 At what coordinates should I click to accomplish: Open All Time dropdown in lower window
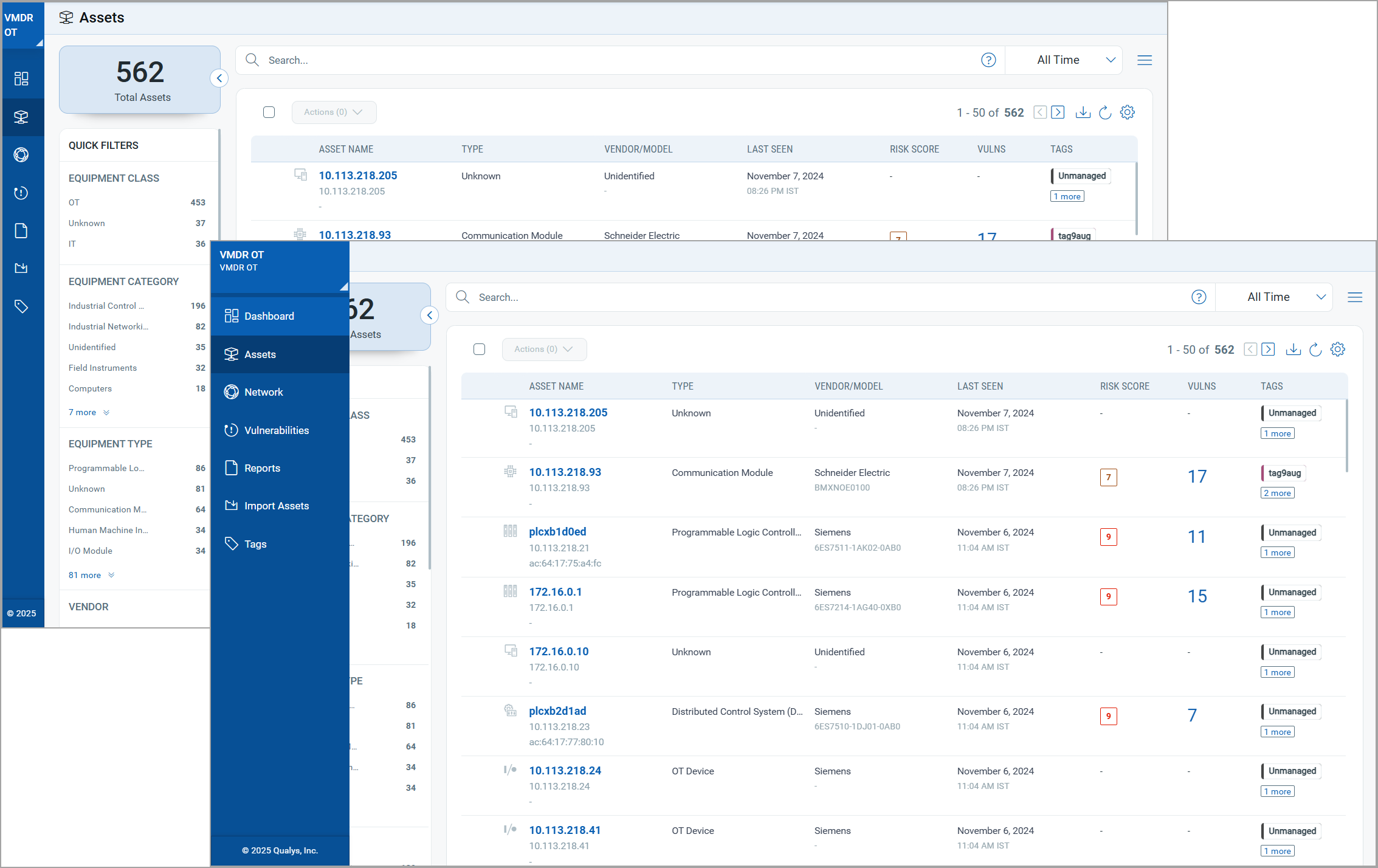pyautogui.click(x=1274, y=297)
